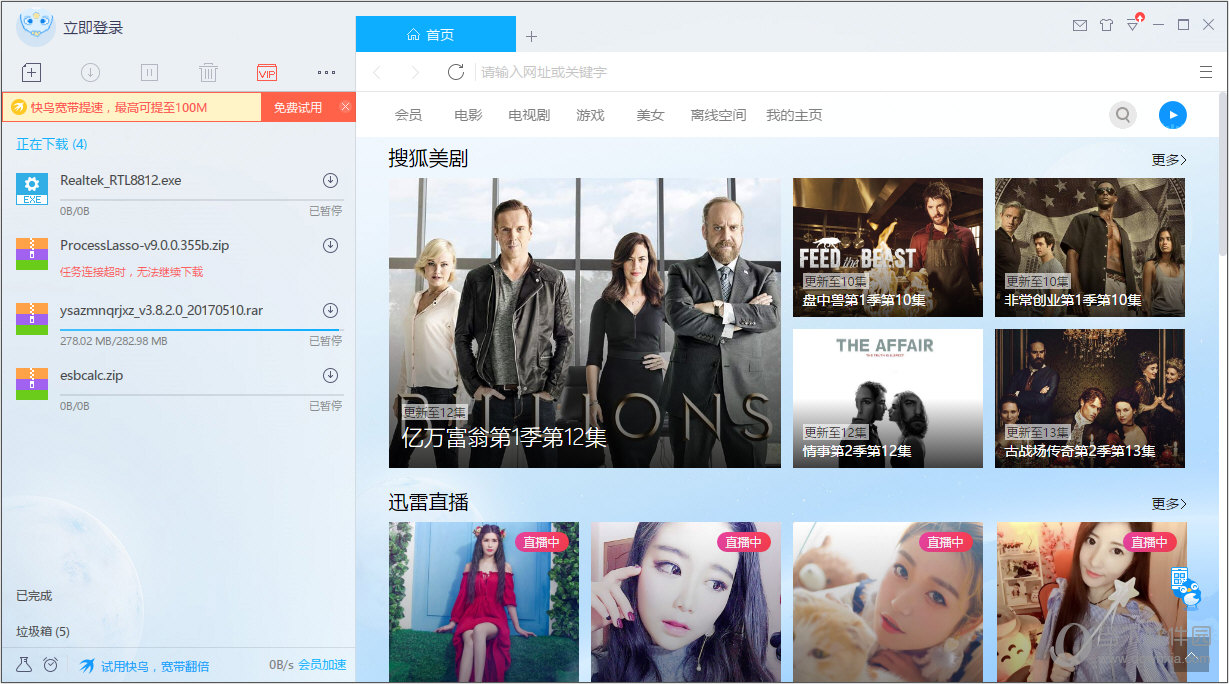Click the new download task plus icon
This screenshot has height=684, width=1229.
click(31, 72)
